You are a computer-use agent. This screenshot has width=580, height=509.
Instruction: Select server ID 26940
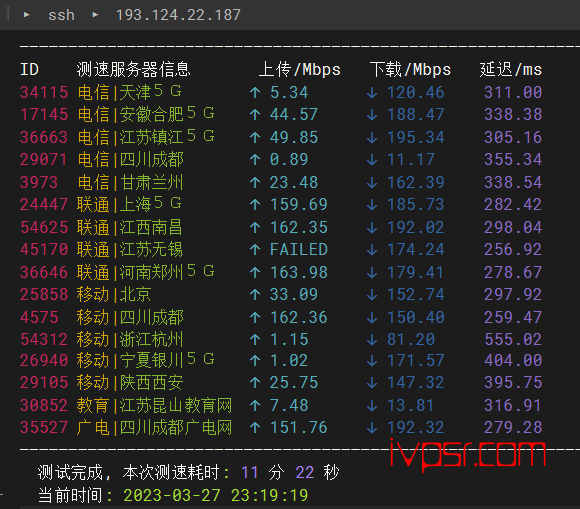(x=44, y=360)
